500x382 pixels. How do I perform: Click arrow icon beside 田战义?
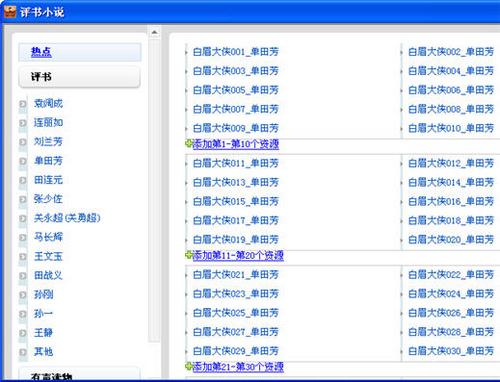point(23,276)
